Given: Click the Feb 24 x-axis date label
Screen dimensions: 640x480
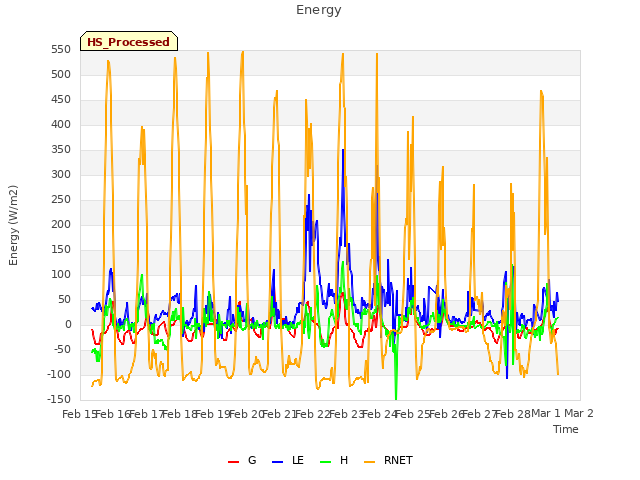Looking at the screenshot, I should pyautogui.click(x=380, y=414).
